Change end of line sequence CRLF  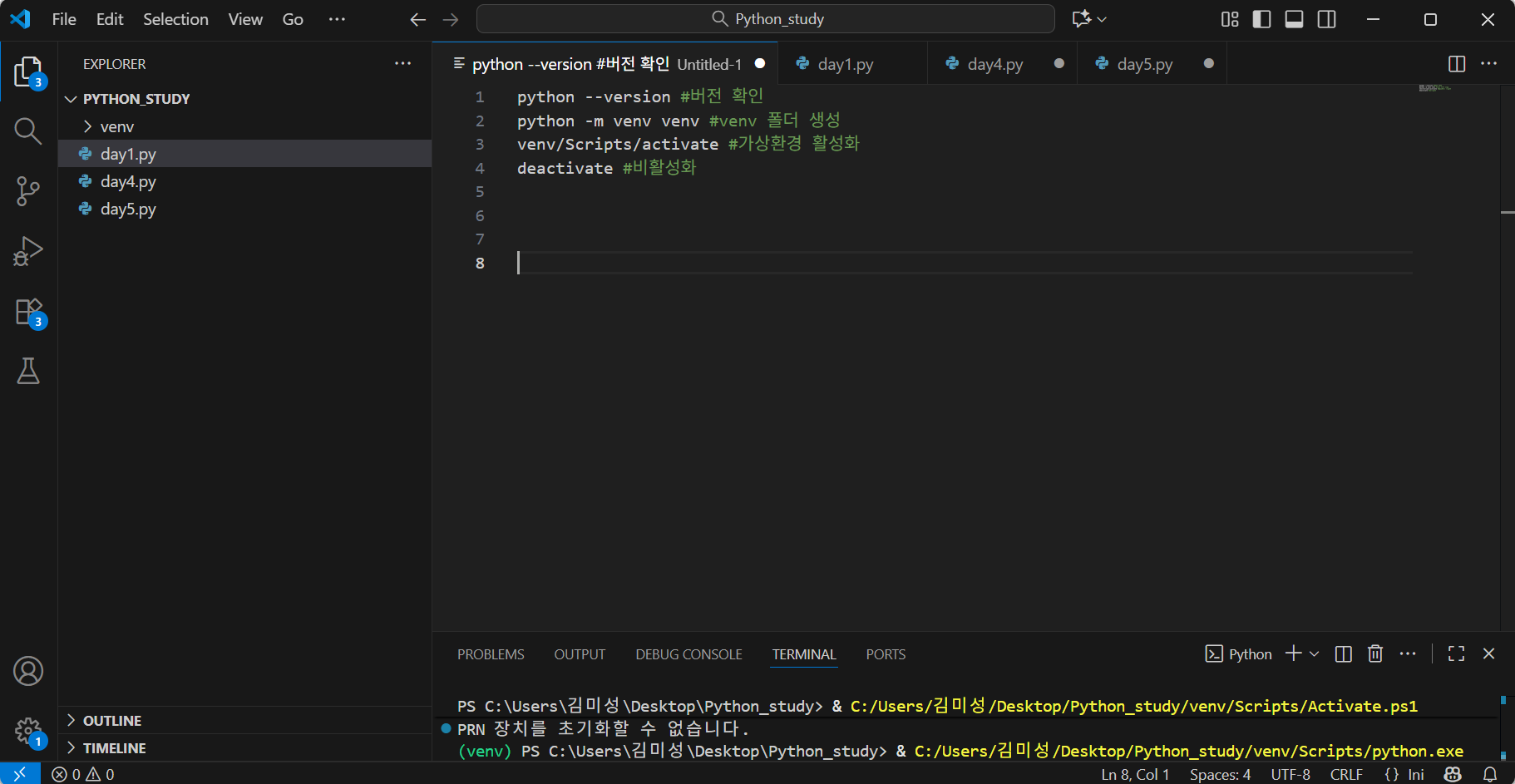pos(1346,774)
